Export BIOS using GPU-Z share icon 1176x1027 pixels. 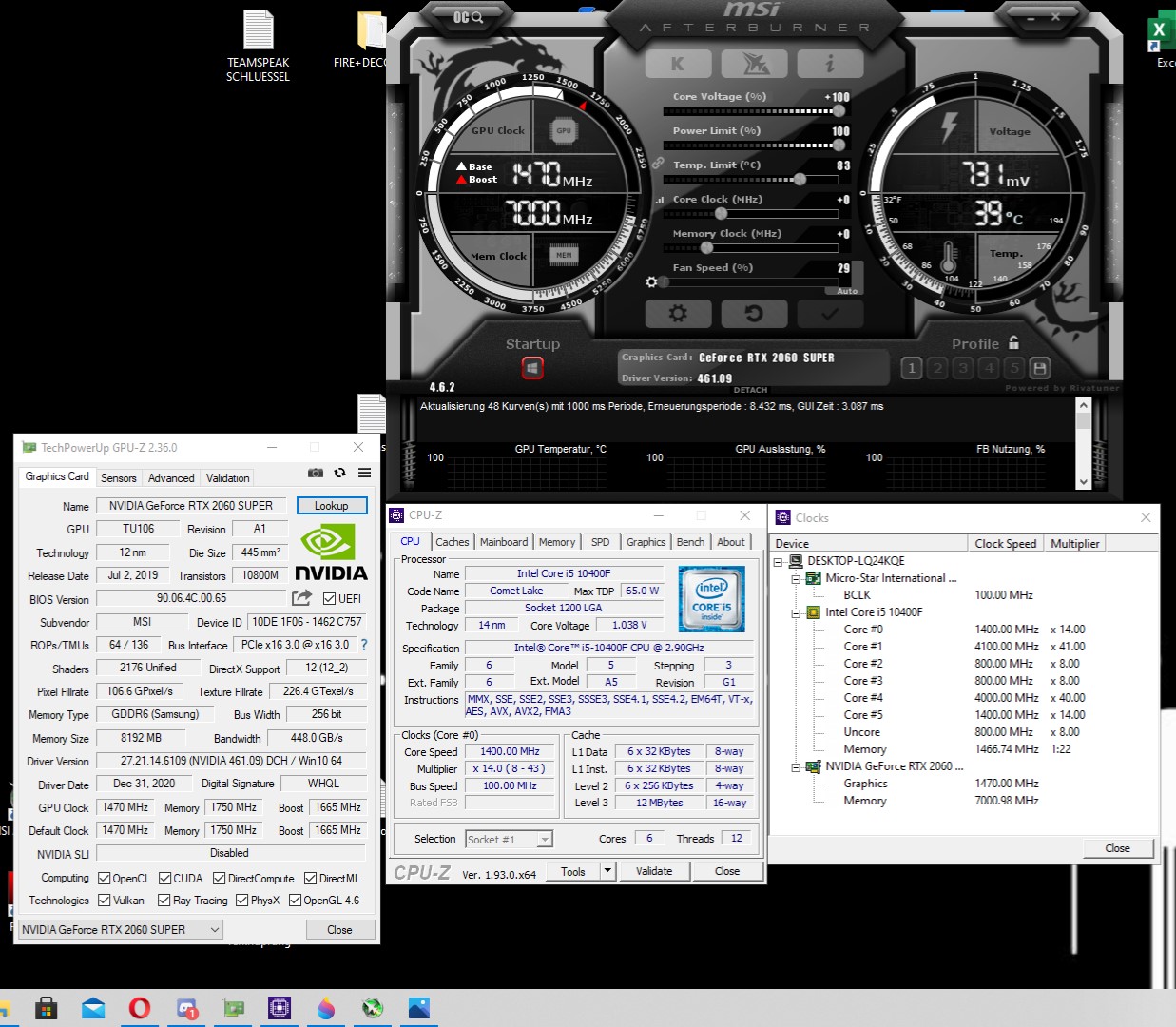click(x=301, y=598)
